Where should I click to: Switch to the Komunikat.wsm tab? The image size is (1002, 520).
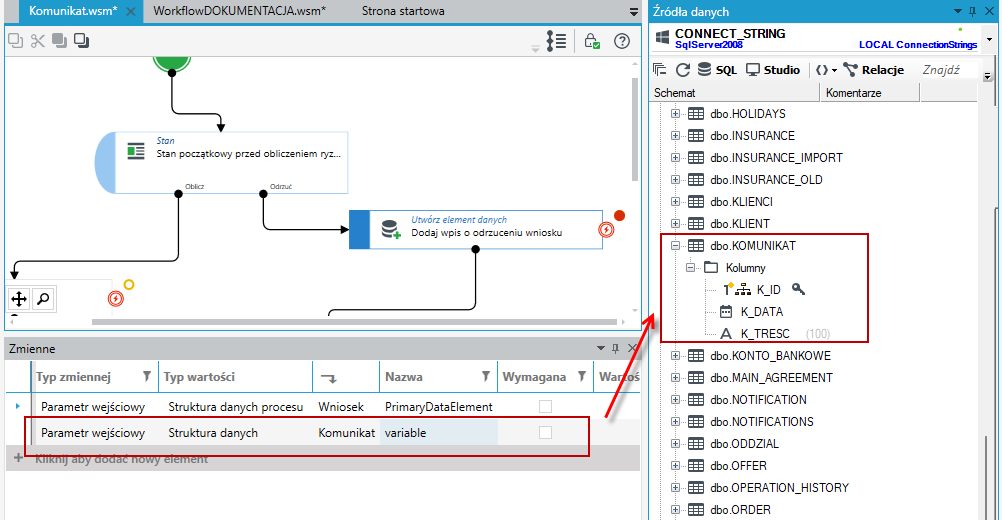point(73,11)
